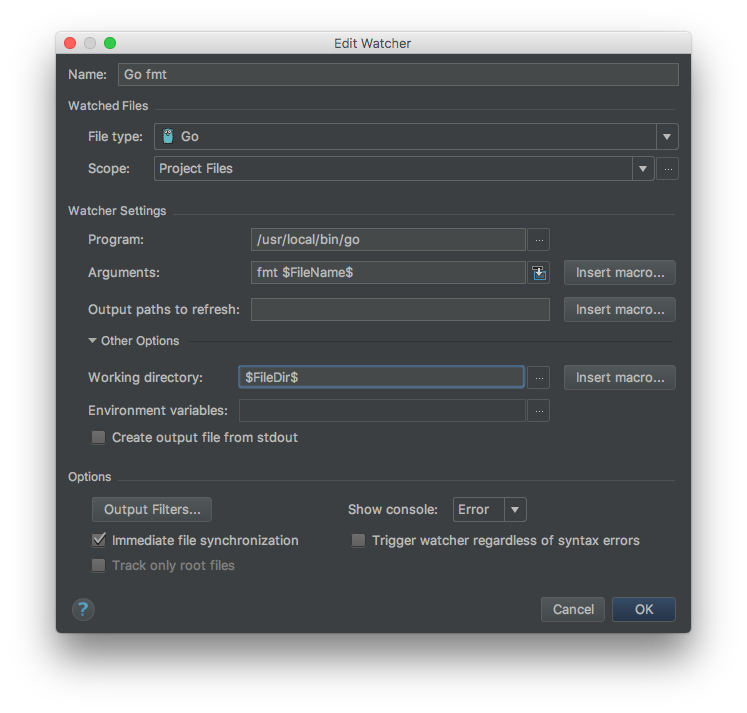Open scope editor via ellipsis button

(x=668, y=169)
